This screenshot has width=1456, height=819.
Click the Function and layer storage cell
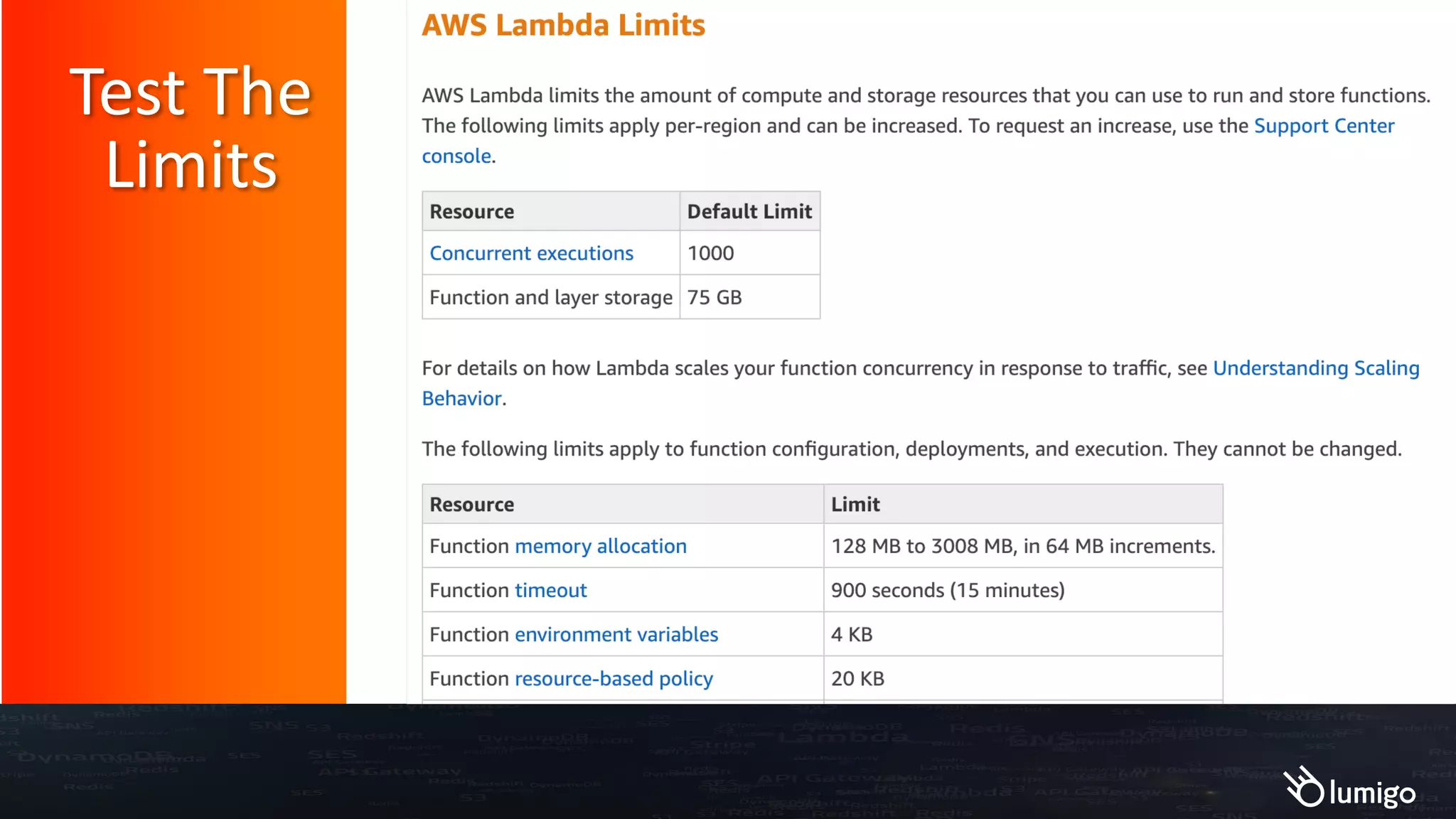[x=550, y=297]
